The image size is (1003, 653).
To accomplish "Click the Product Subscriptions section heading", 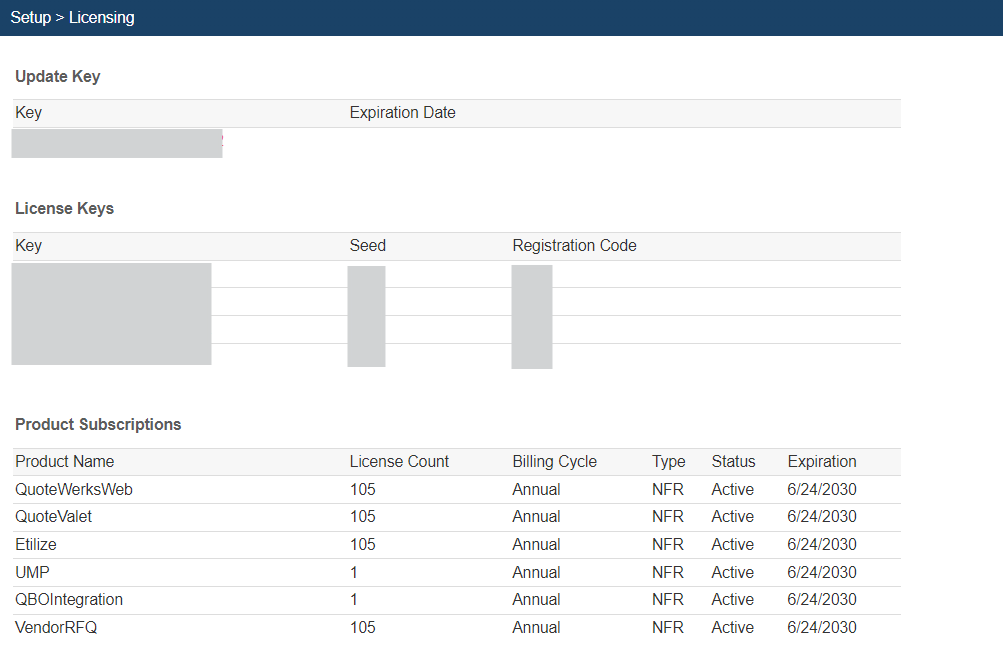I will (x=98, y=425).
